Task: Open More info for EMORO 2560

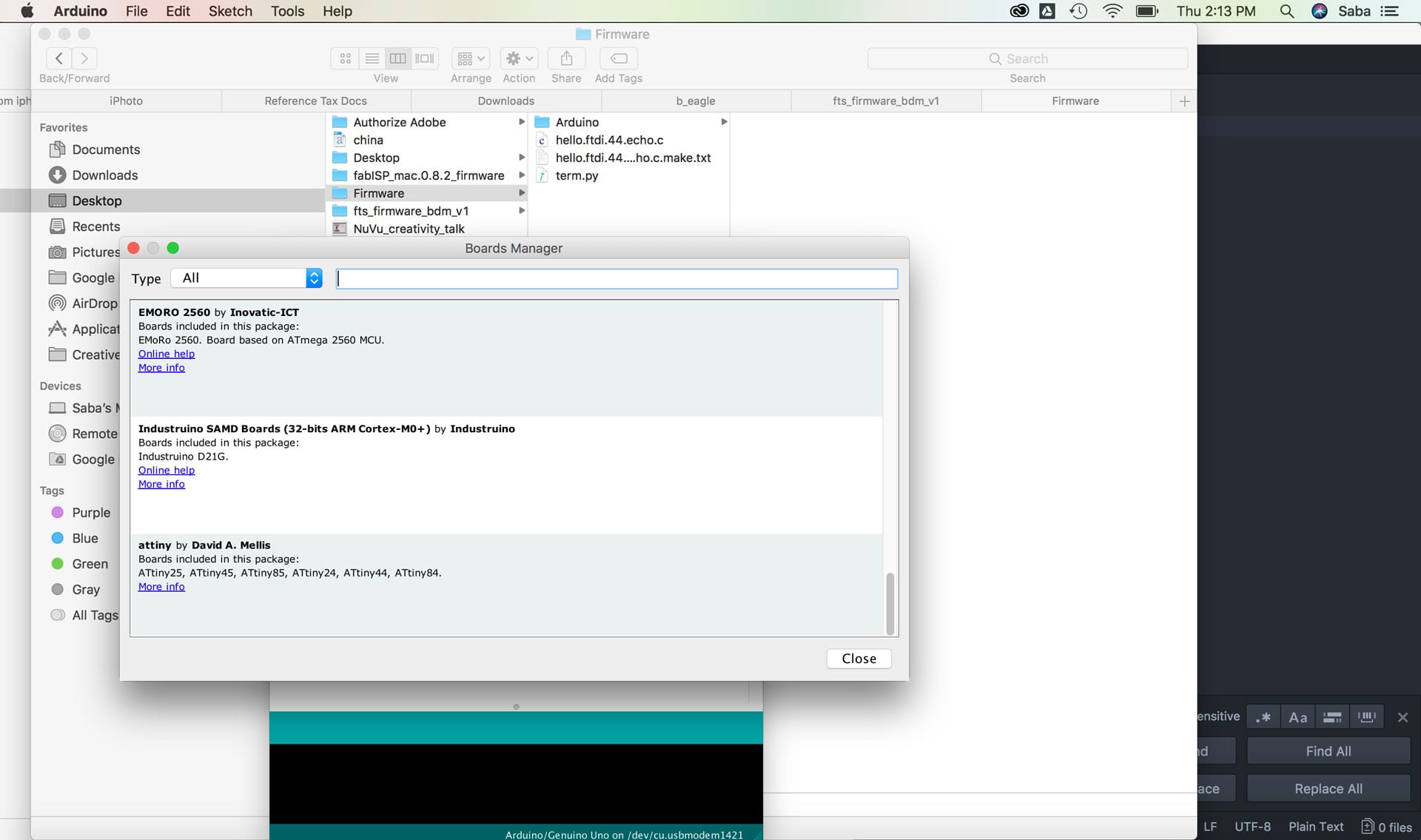Action: tap(161, 368)
